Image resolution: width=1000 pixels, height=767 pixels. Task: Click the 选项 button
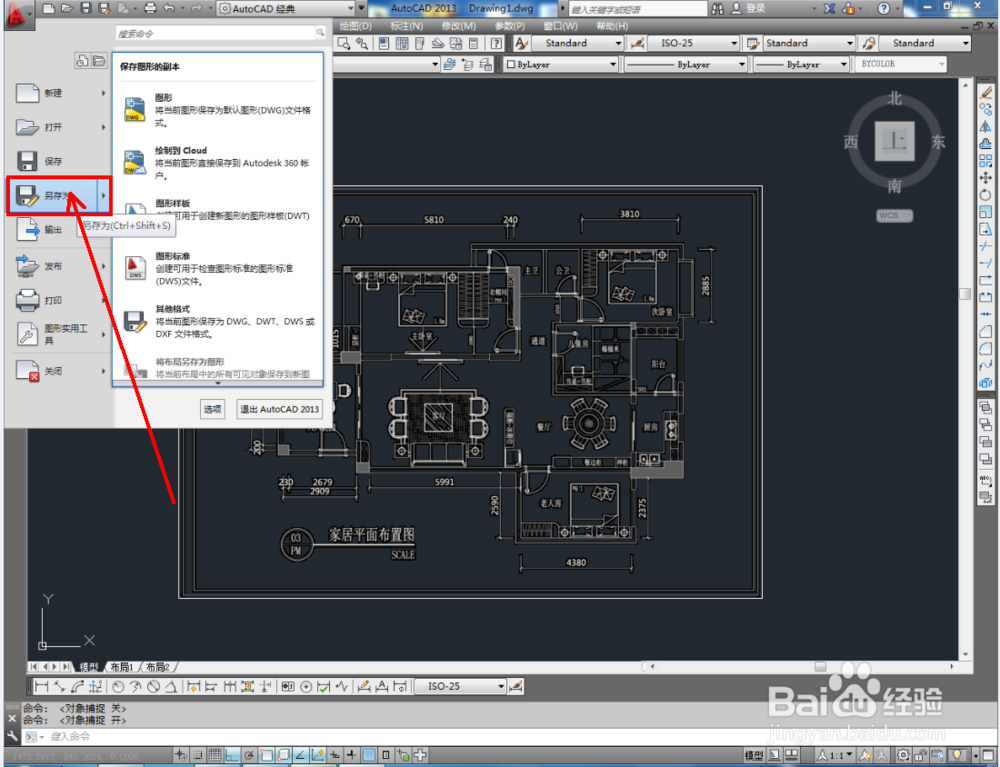coord(212,409)
